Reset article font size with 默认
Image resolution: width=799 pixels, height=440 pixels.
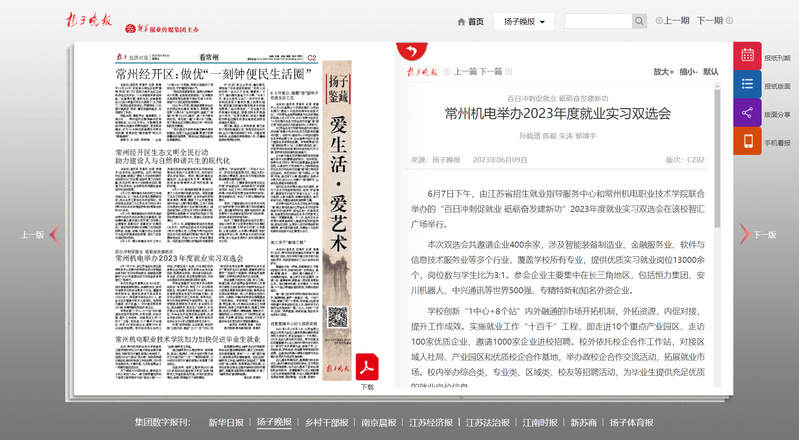[x=710, y=72]
